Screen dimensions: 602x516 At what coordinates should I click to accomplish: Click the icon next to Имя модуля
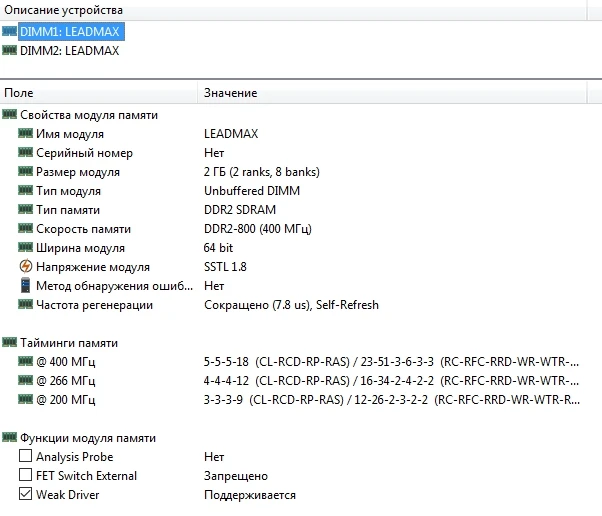25,133
